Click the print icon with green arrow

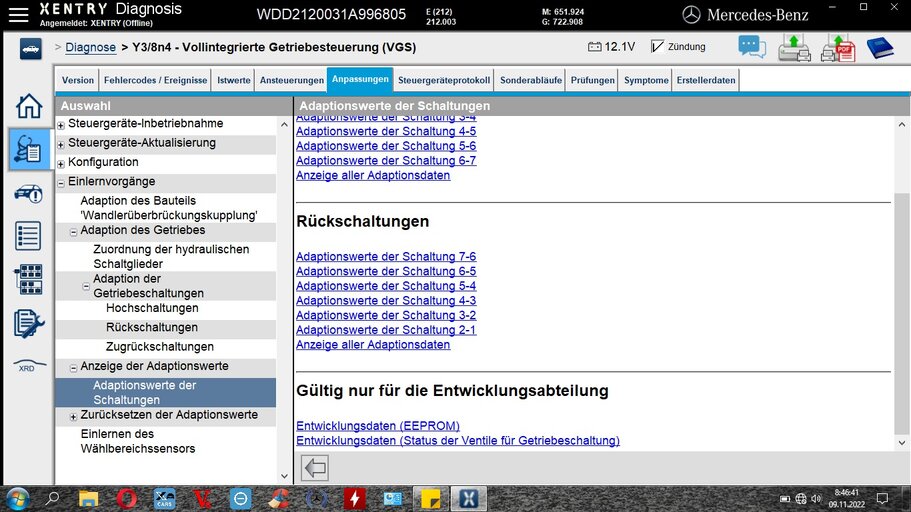coord(794,48)
